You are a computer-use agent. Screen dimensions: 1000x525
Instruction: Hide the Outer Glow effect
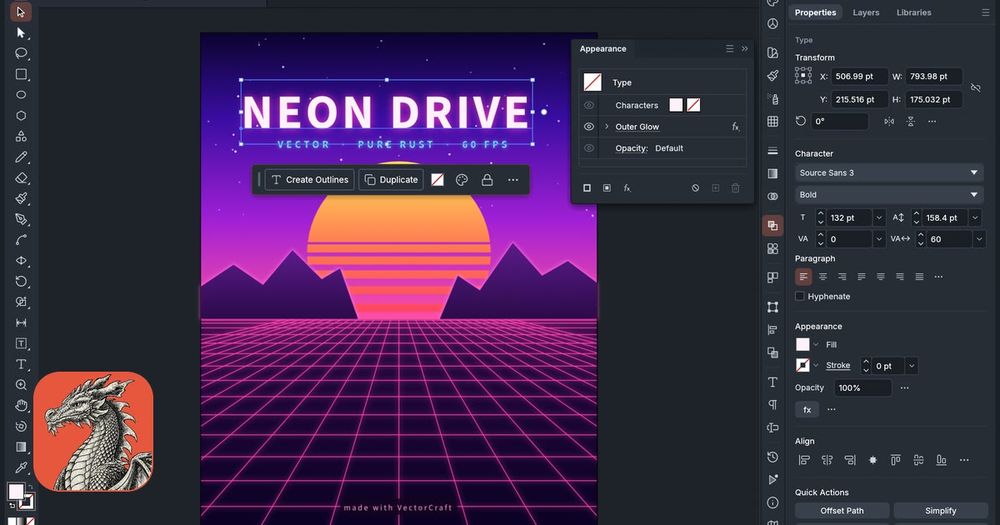click(589, 126)
